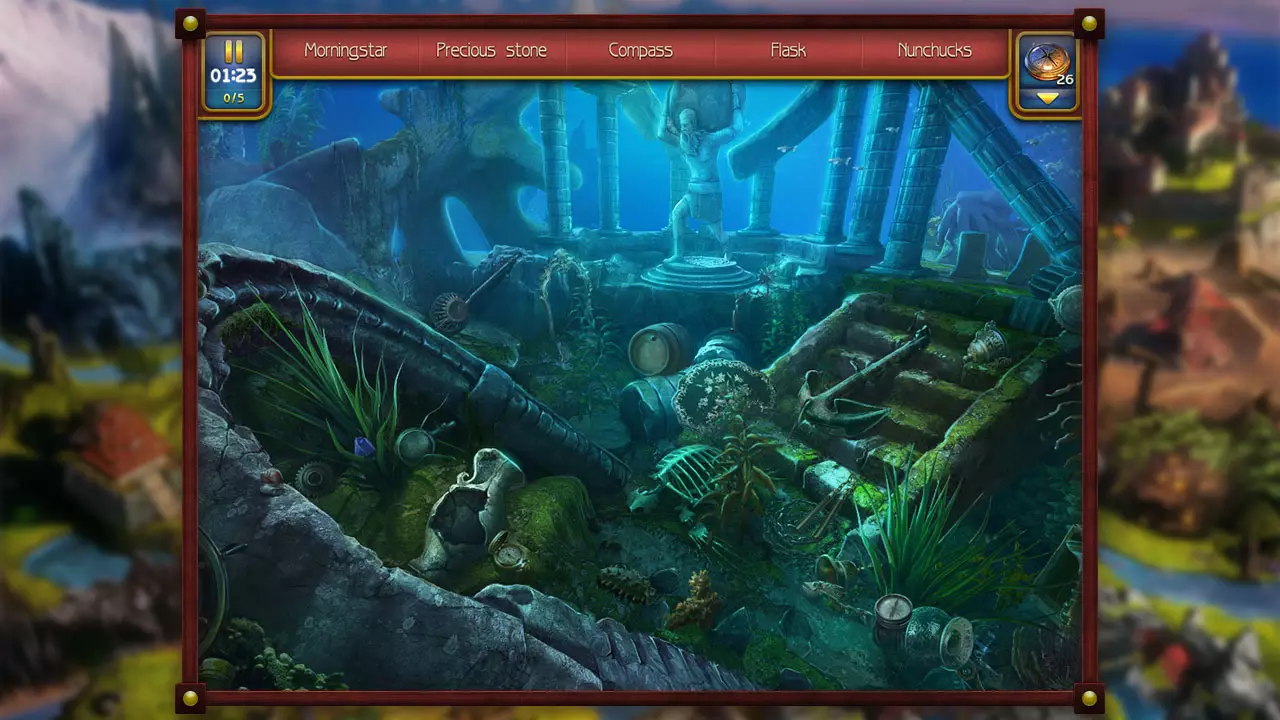Click the ribcage skeleton

click(x=688, y=474)
